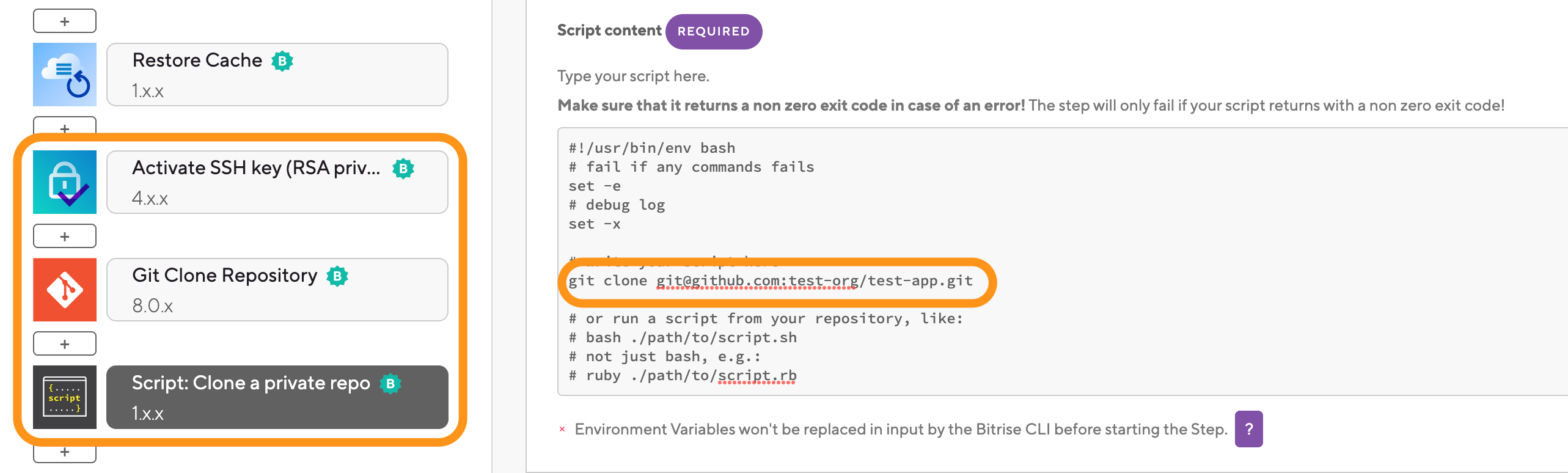Open the purple question mark help button
Viewport: 1568px width, 473px height.
(x=1248, y=429)
